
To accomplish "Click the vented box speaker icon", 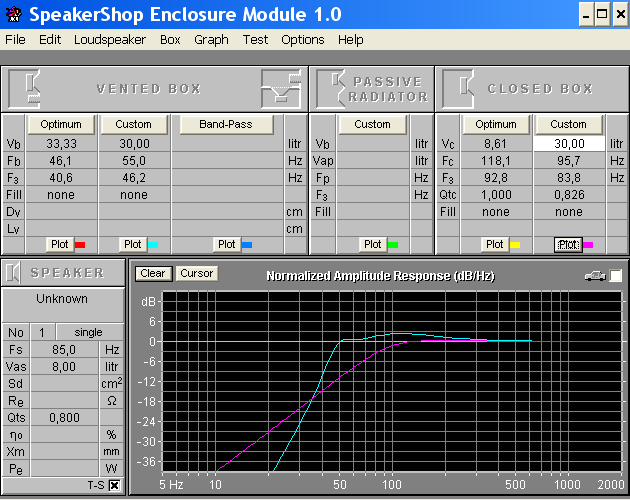I will point(25,89).
